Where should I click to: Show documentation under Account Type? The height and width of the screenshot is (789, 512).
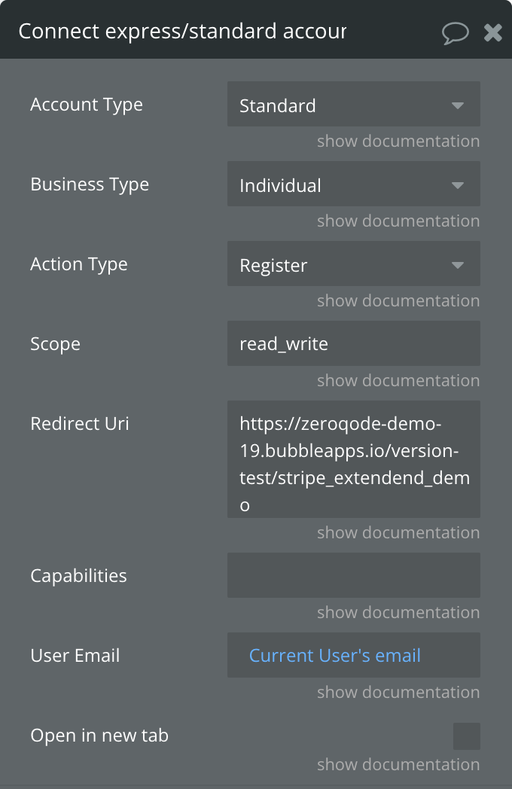tap(398, 141)
